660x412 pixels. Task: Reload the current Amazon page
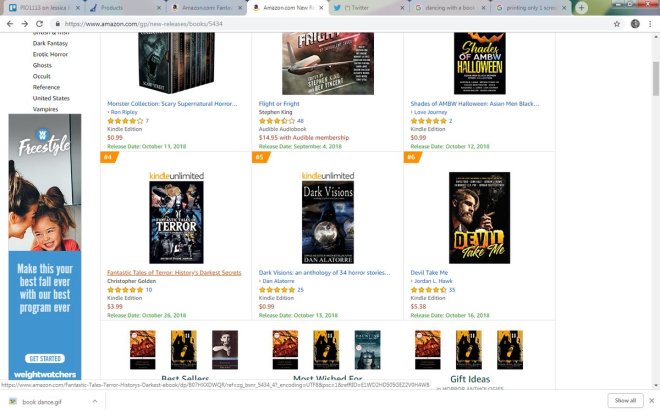[39, 24]
